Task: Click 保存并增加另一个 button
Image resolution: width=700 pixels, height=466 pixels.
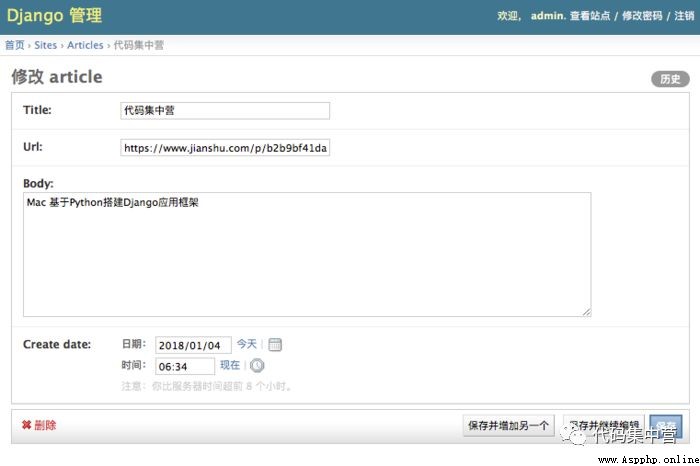Action: [x=508, y=425]
